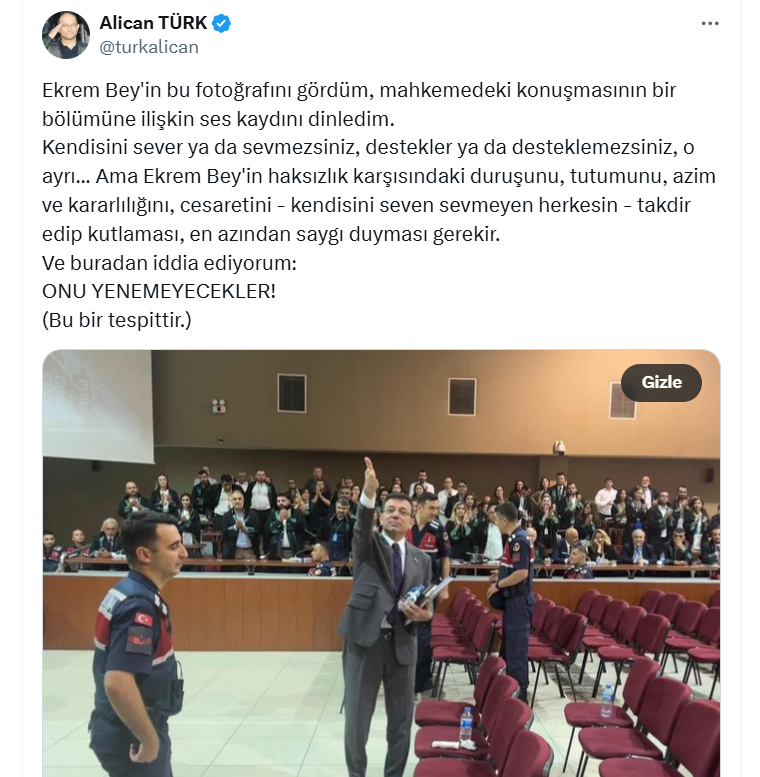760x777 pixels.
Task: Click the gendarme standing beside the red chairs
Action: 513,597
